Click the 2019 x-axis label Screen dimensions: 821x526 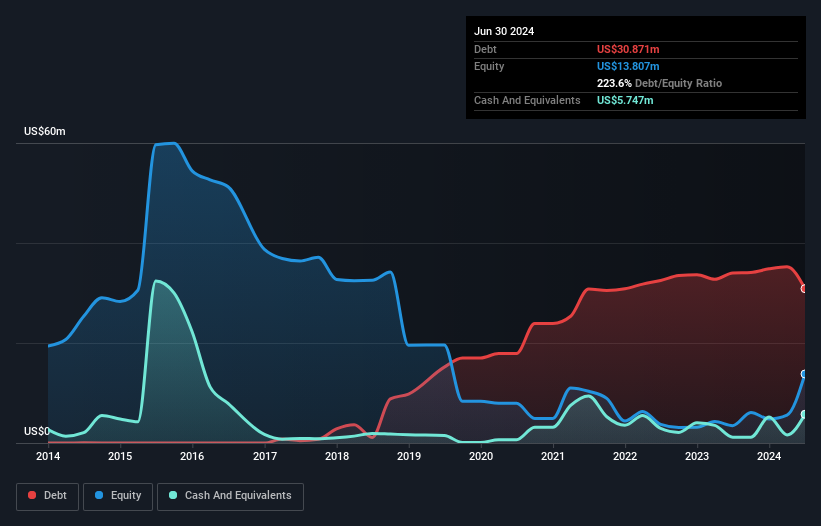click(409, 456)
